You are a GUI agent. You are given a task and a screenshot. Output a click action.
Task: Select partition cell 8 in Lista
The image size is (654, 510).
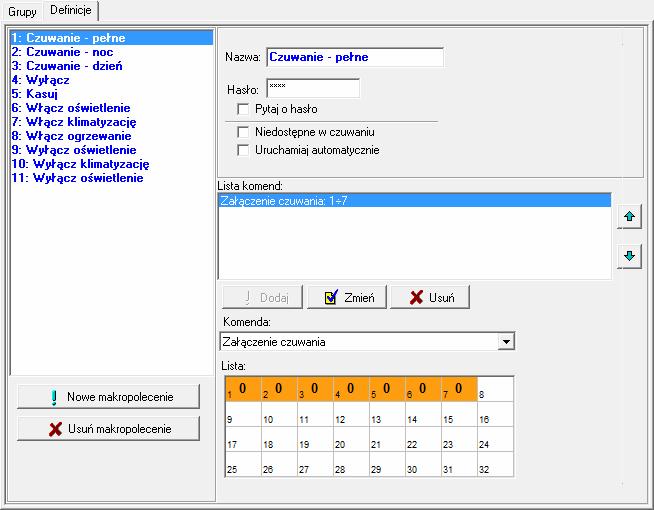pyautogui.click(x=496, y=389)
